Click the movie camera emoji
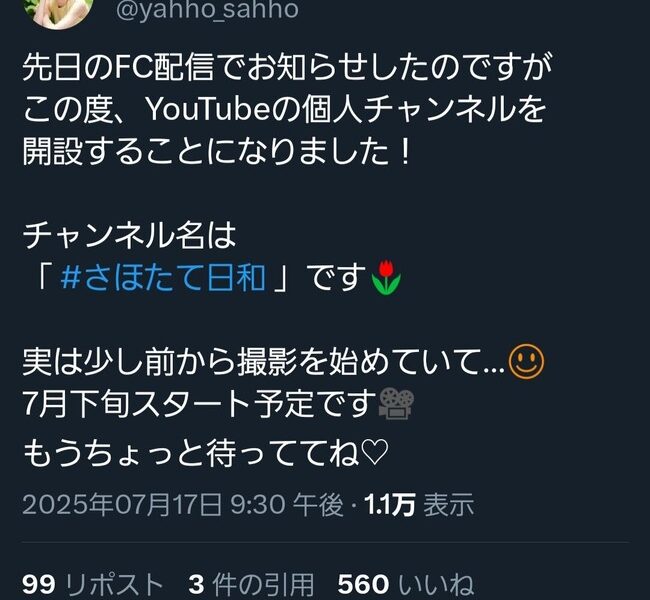 [x=396, y=404]
